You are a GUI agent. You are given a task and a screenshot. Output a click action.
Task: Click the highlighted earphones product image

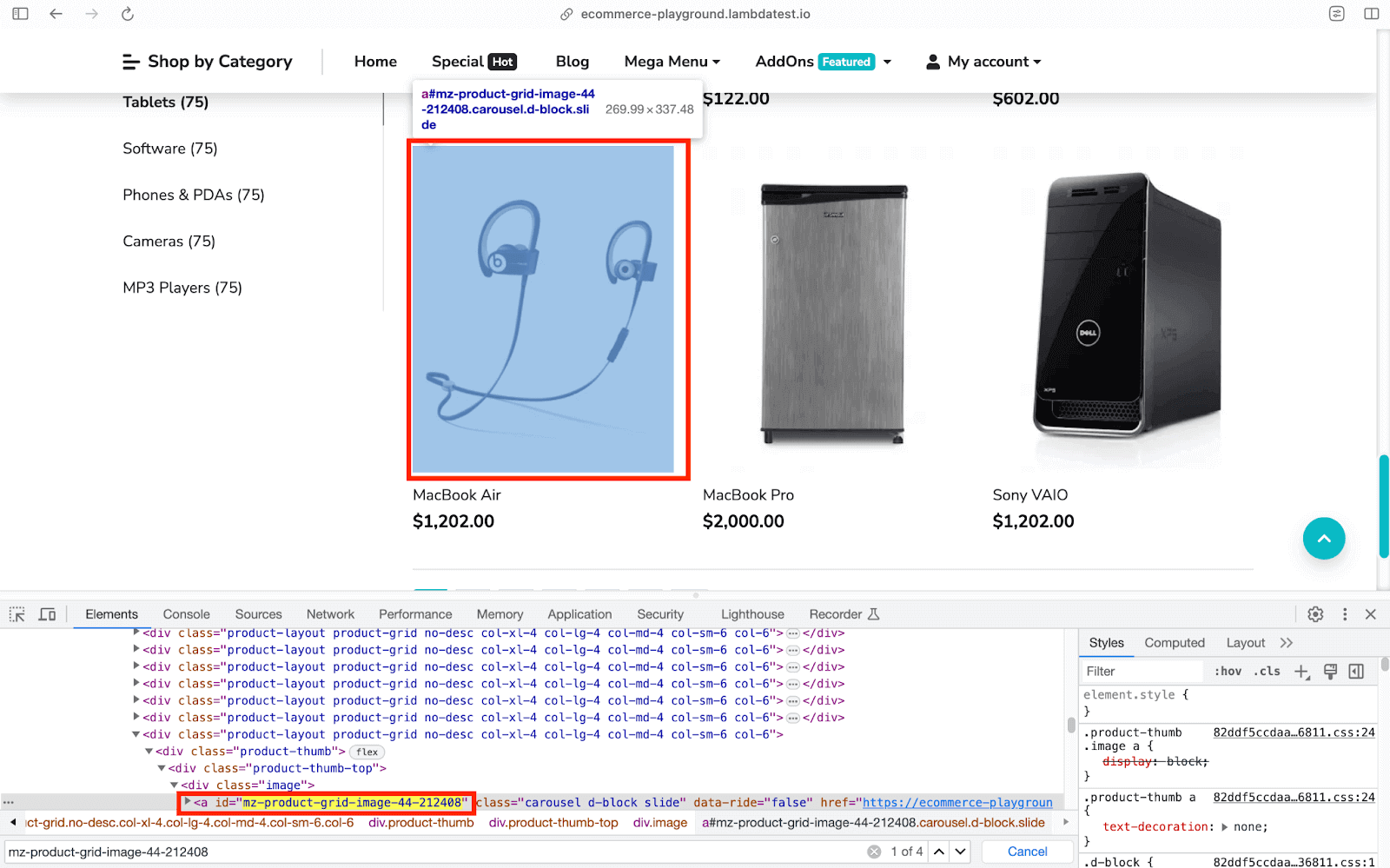(x=544, y=309)
